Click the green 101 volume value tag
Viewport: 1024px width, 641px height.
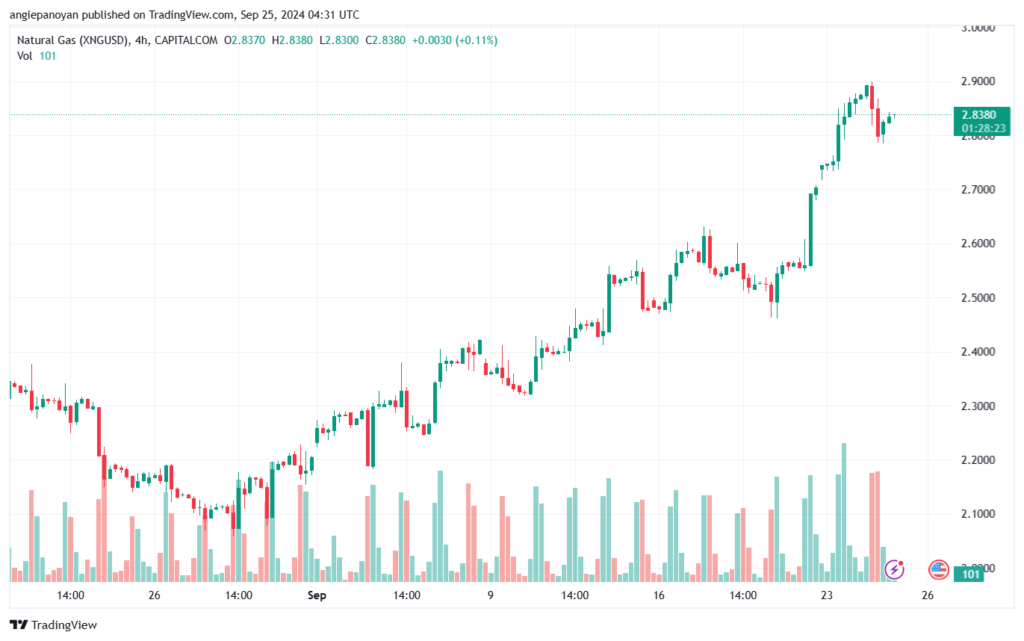pyautogui.click(x=971, y=574)
